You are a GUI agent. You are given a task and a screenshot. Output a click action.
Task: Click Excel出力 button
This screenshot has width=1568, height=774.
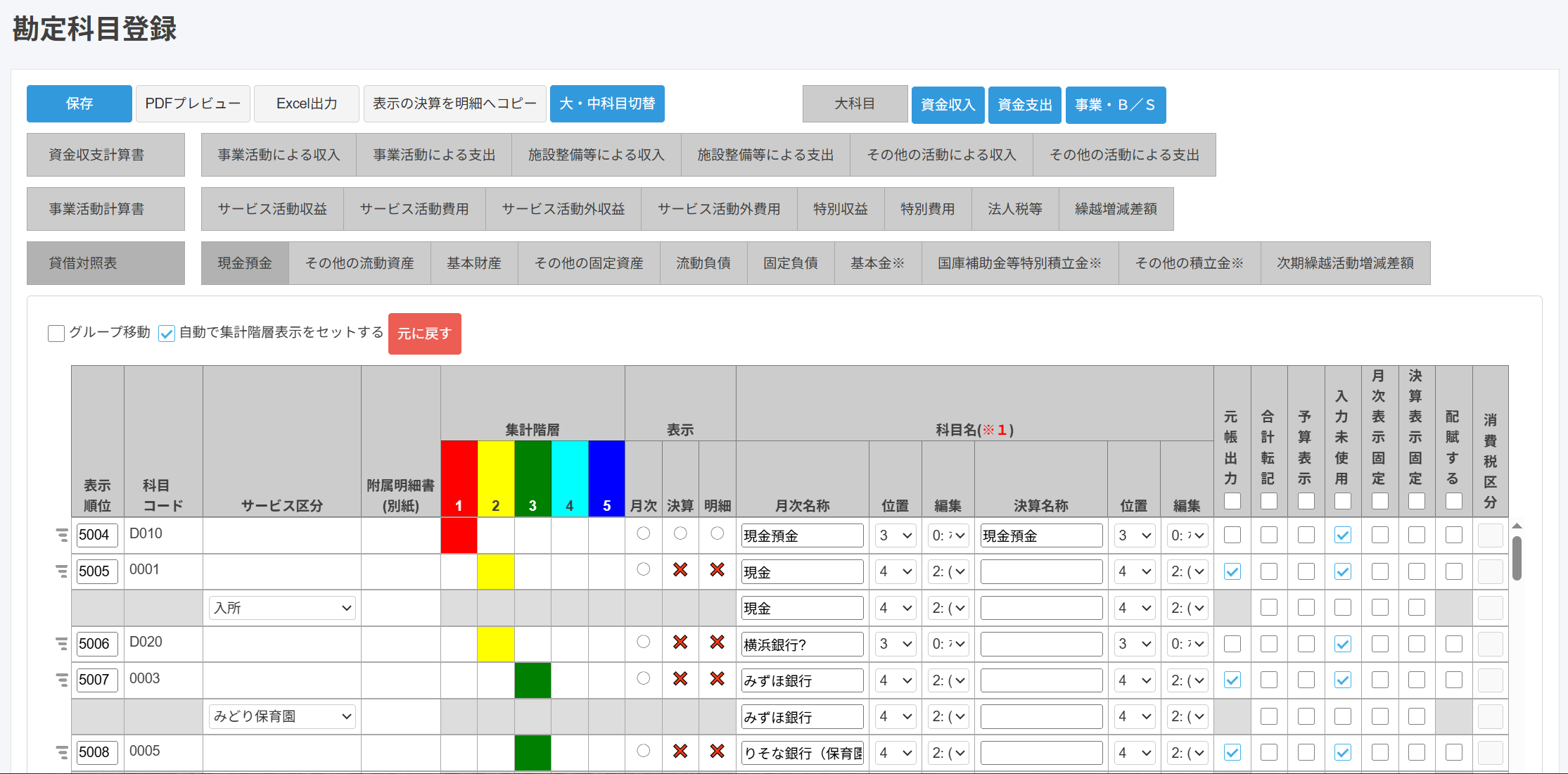307,104
